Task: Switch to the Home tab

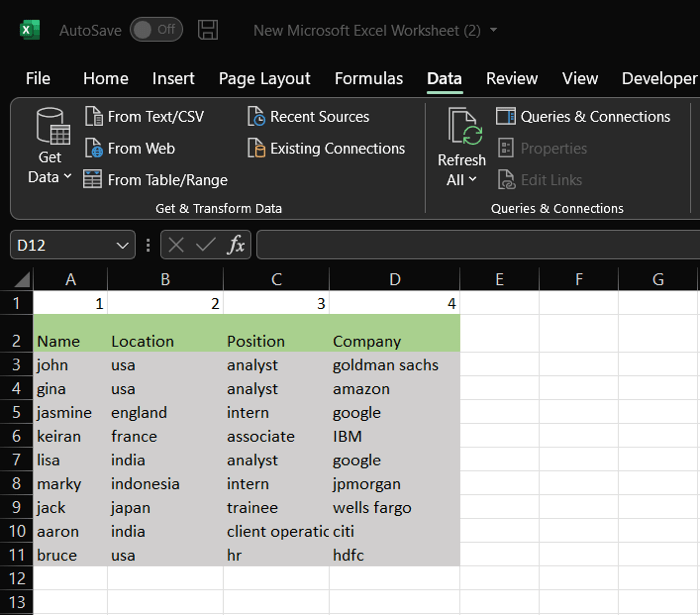Action: 105,79
